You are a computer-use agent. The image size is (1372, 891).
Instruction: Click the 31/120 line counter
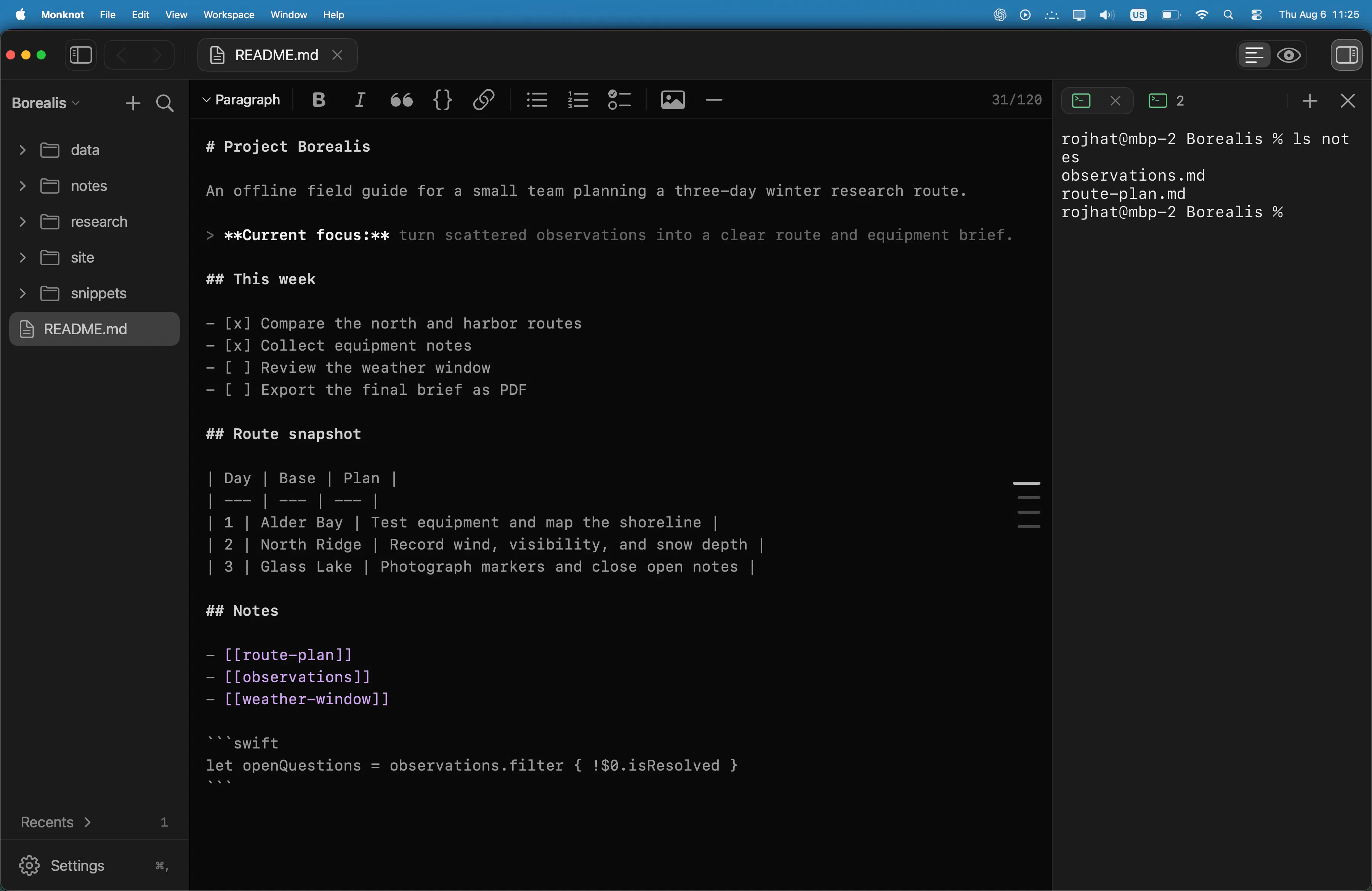[1016, 100]
